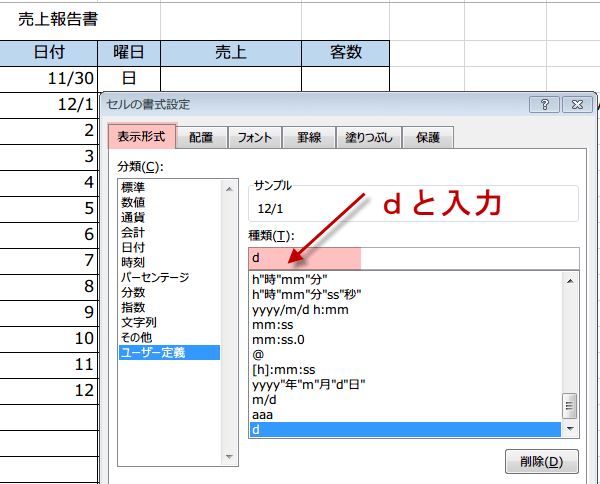Click the 種類 format input field
The height and width of the screenshot is (484, 600).
point(414,258)
